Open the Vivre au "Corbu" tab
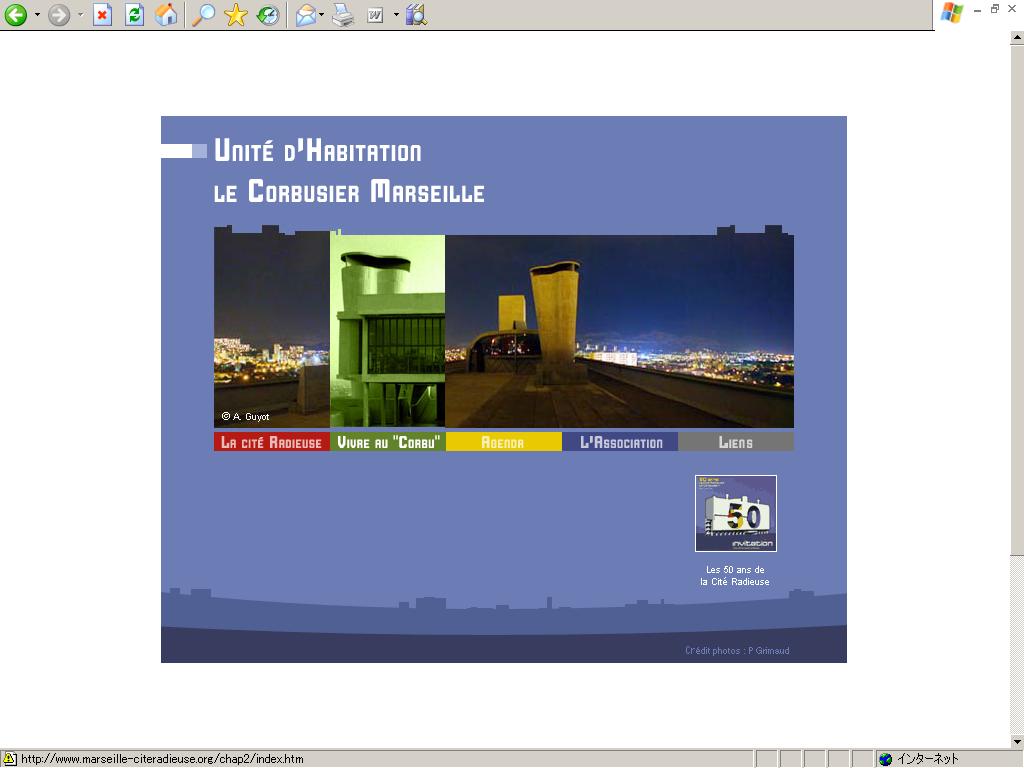Image resolution: width=1024 pixels, height=768 pixels. [x=388, y=442]
